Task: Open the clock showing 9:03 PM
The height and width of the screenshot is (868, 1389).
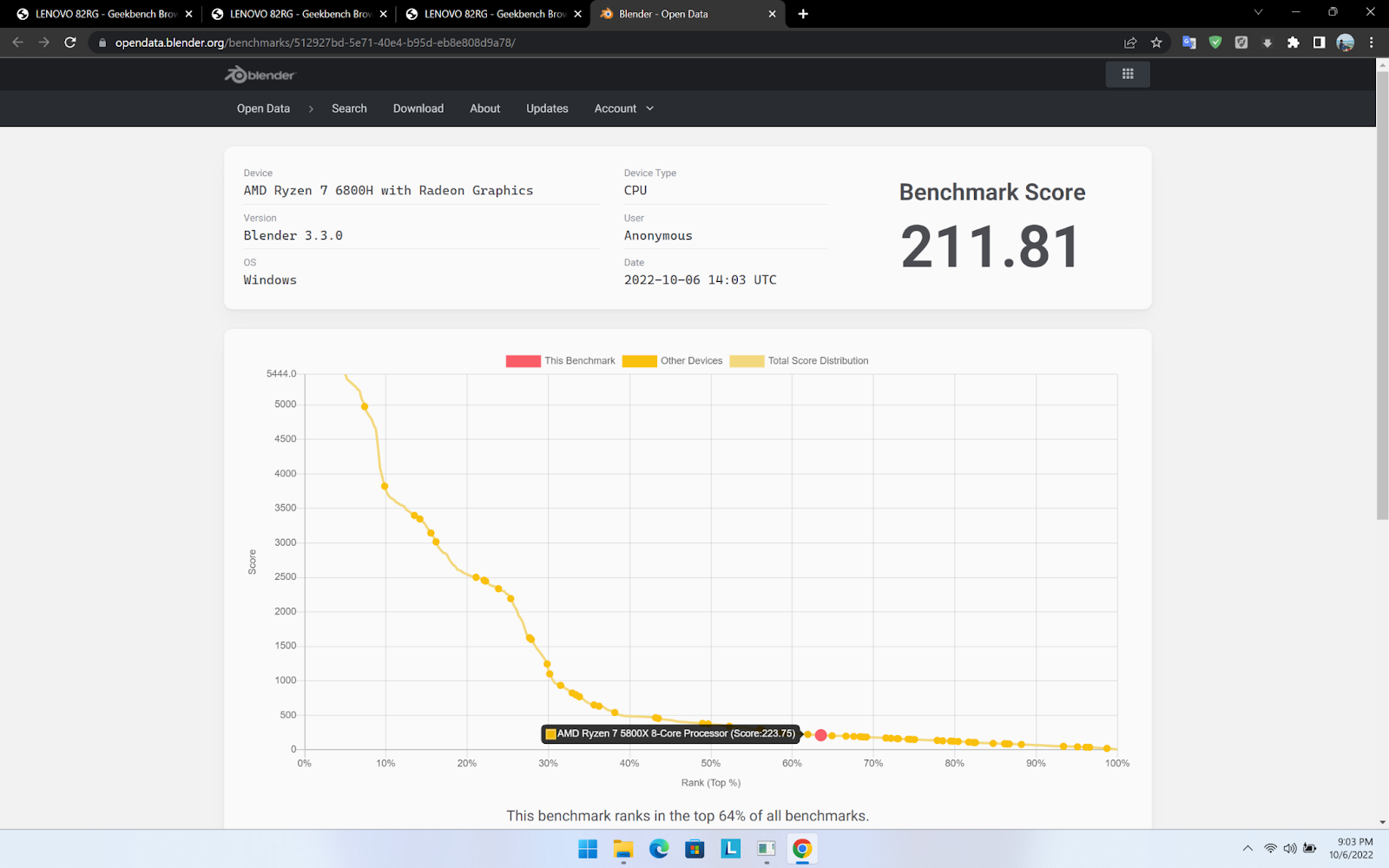Action: (1351, 848)
